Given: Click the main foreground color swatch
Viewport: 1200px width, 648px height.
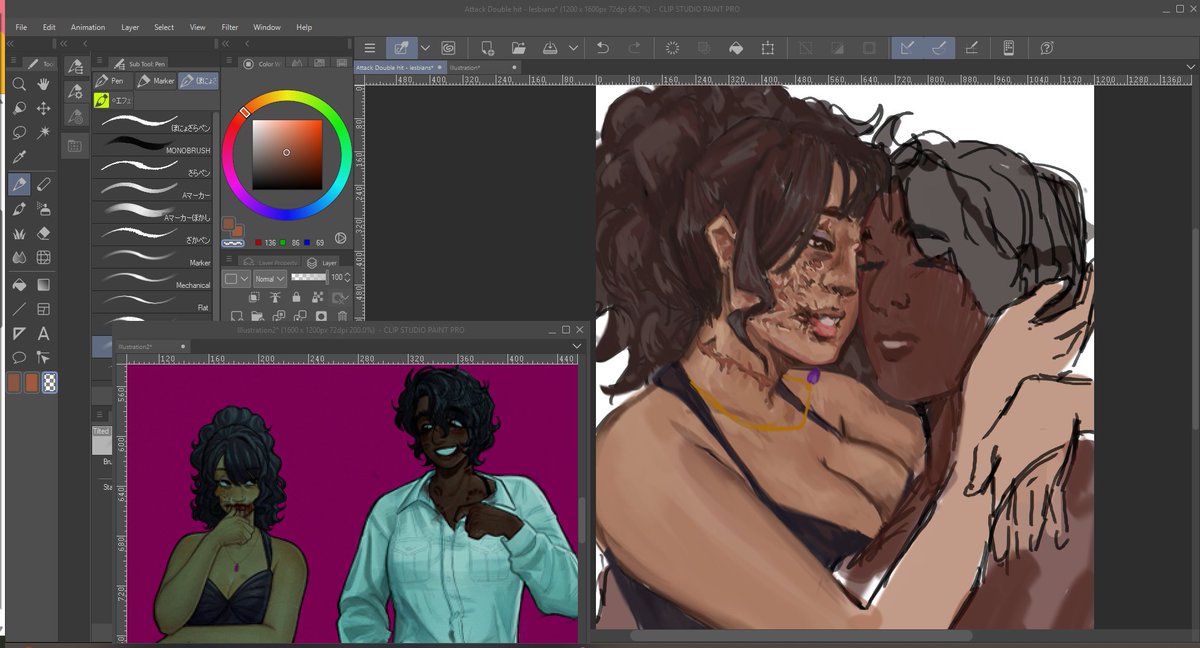Looking at the screenshot, I should (228, 223).
